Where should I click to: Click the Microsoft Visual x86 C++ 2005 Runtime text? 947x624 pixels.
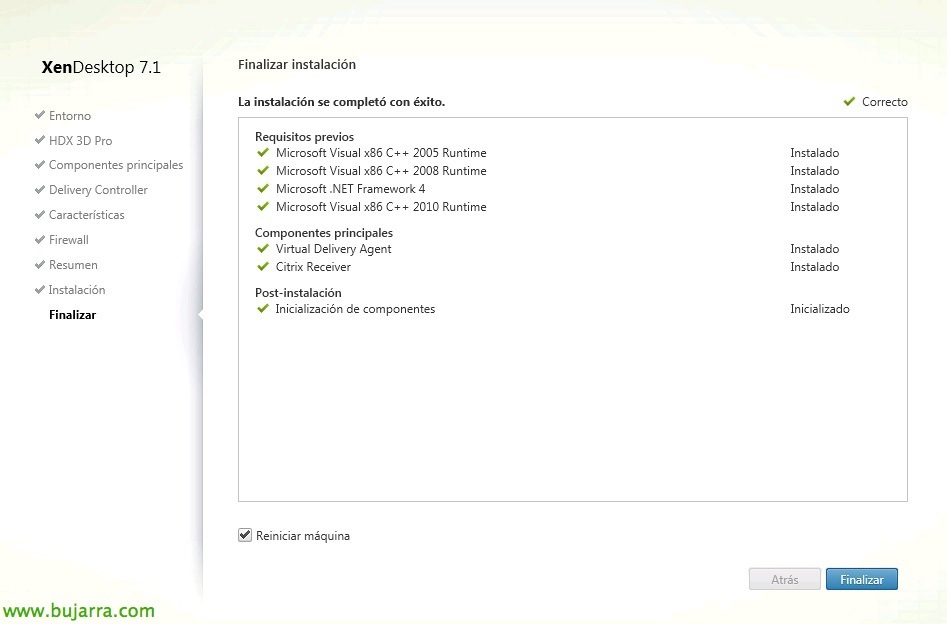(381, 153)
